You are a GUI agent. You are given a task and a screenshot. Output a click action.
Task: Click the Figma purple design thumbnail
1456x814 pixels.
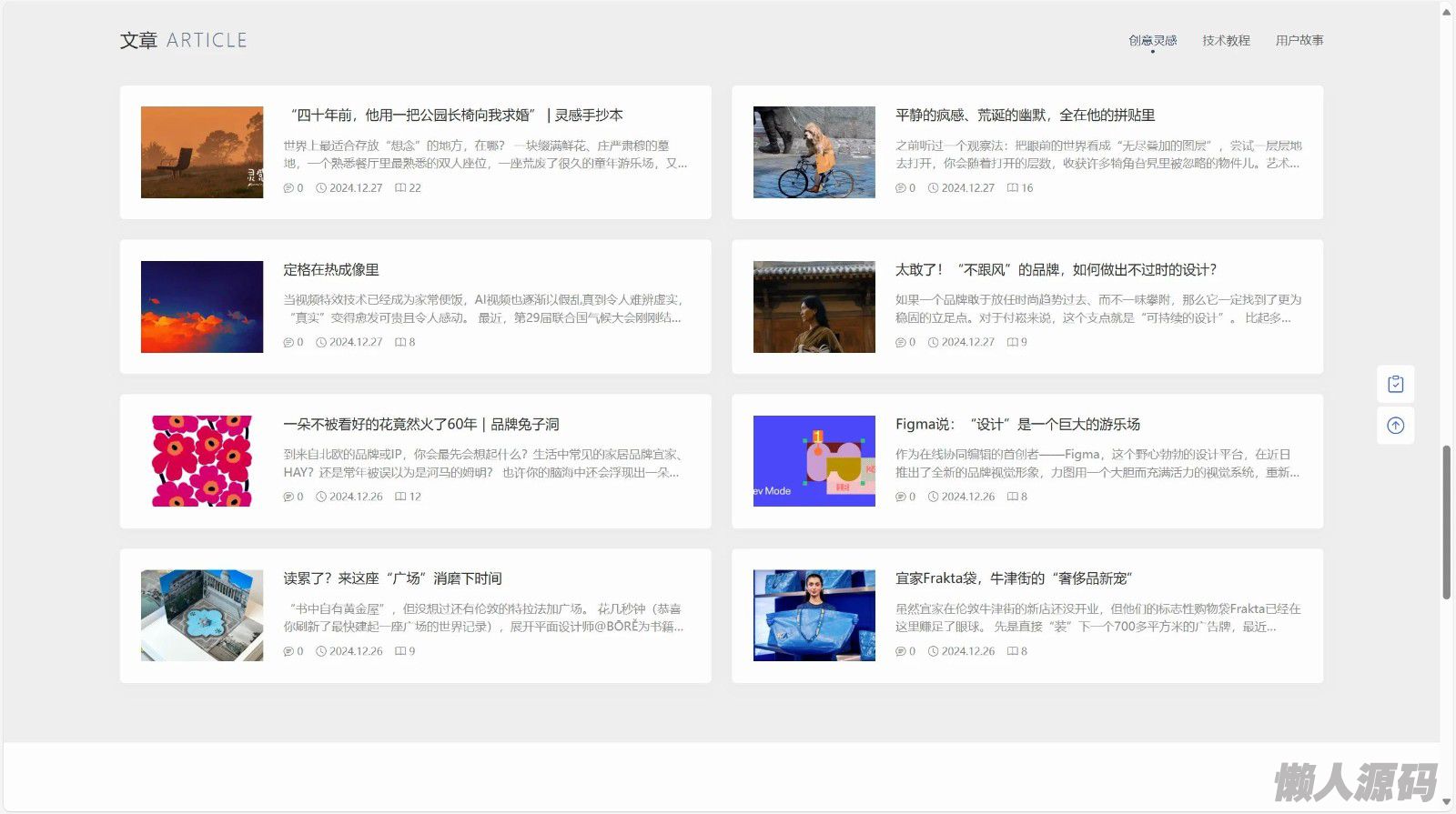pos(814,461)
